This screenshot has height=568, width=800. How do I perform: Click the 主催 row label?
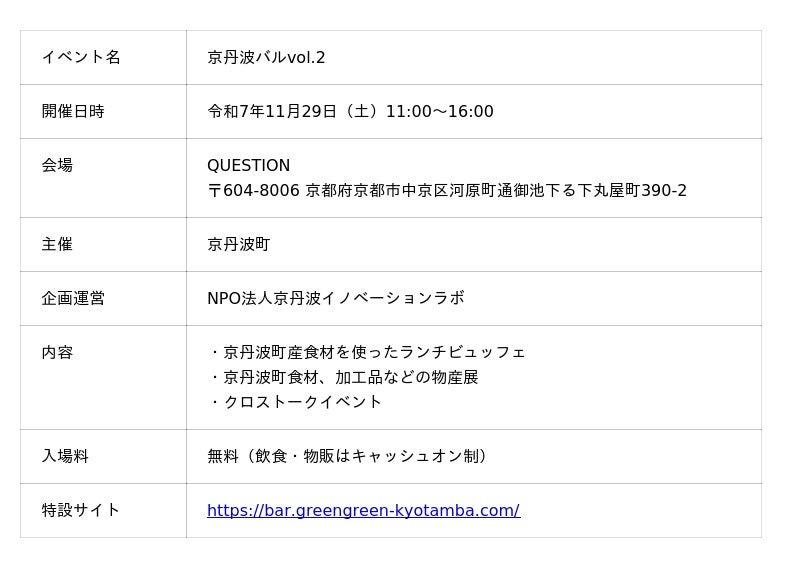click(x=57, y=244)
